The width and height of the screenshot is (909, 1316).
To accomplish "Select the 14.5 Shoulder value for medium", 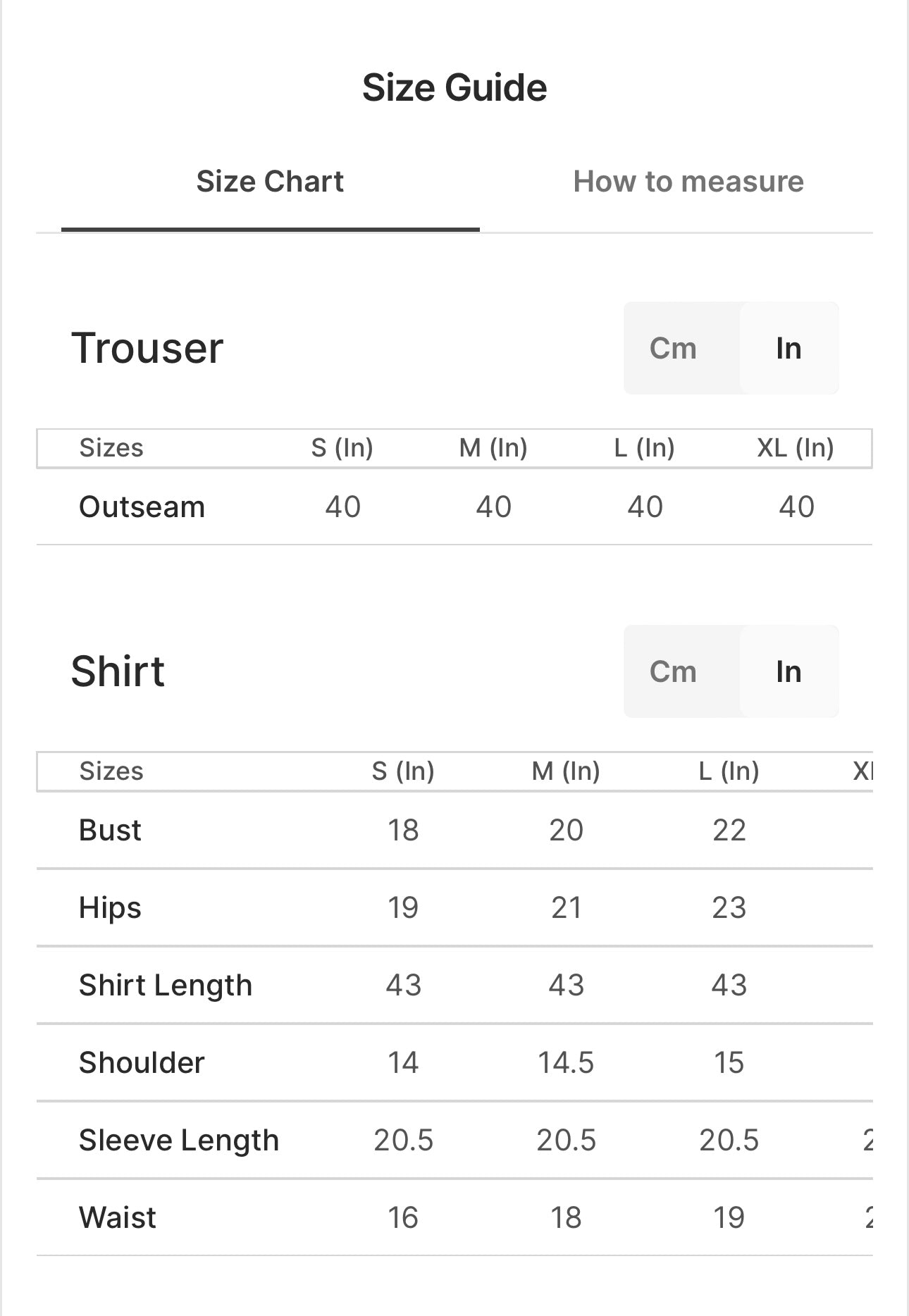I will 566,1062.
